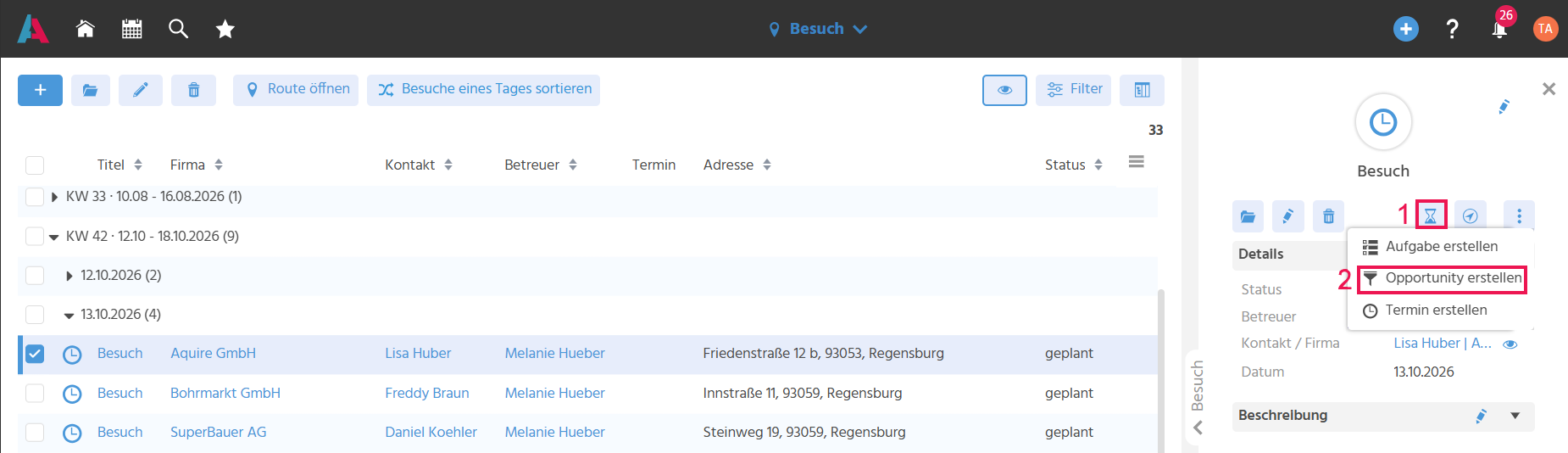This screenshot has width=1568, height=453.
Task: Collapse side panel via Besuch vertical tab
Action: click(x=1198, y=397)
